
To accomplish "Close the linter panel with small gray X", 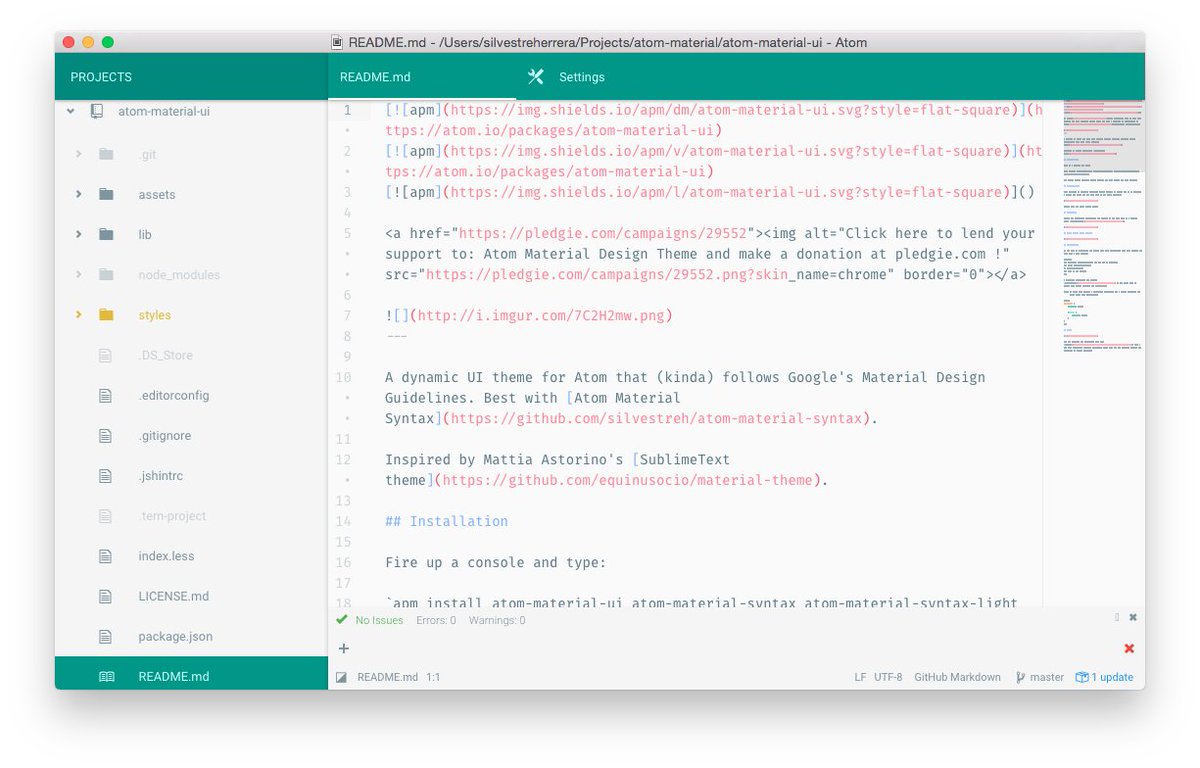I will click(1133, 618).
